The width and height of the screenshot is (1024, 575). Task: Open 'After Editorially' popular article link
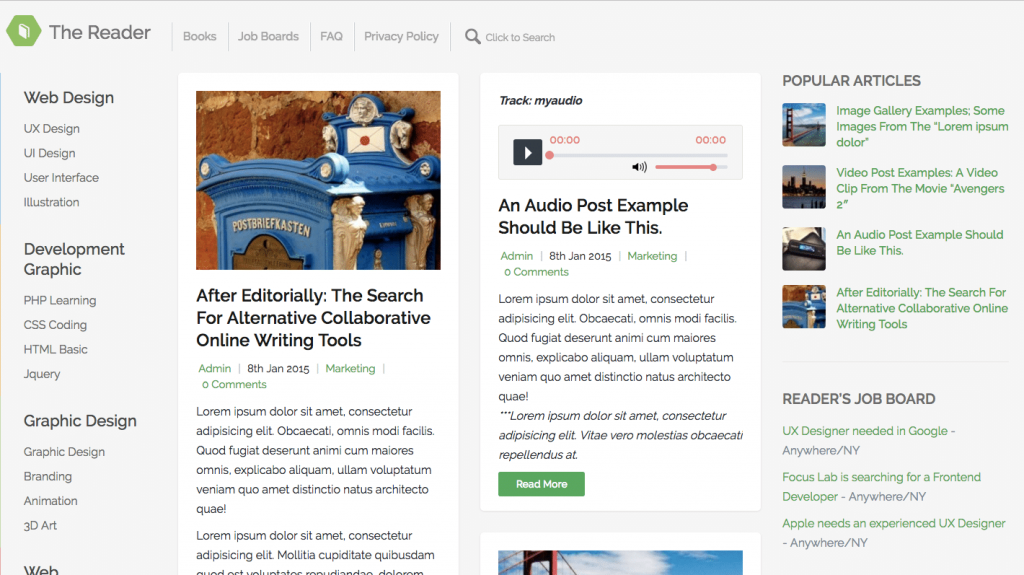921,308
